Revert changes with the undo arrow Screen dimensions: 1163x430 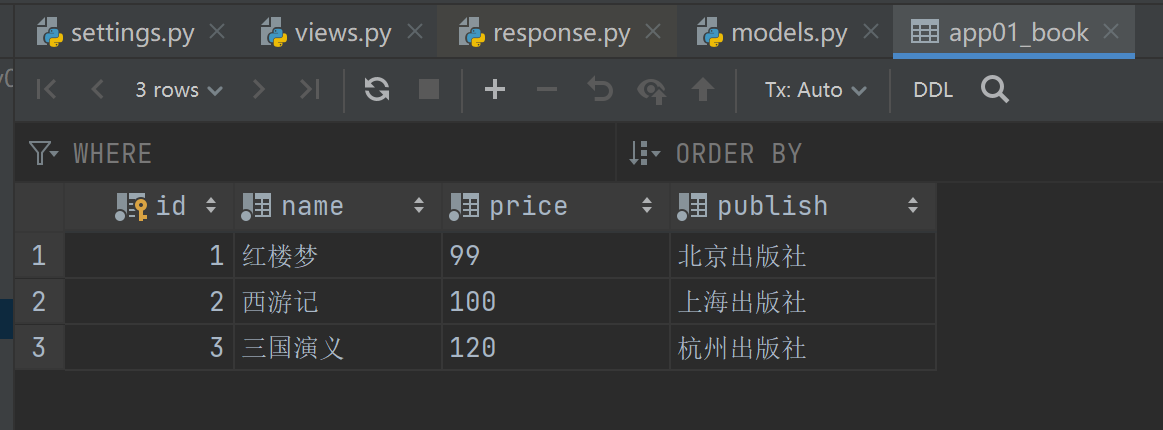click(x=599, y=90)
